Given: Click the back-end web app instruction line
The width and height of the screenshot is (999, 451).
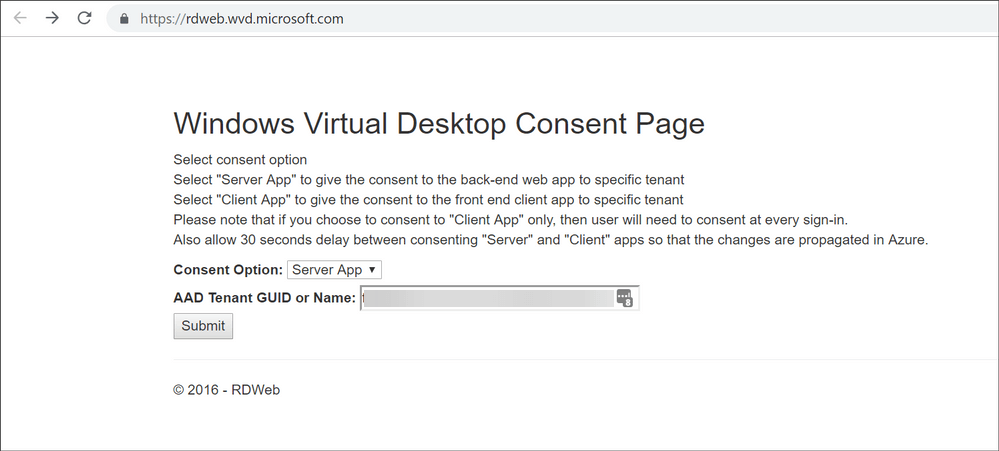Looking at the screenshot, I should coord(428,180).
